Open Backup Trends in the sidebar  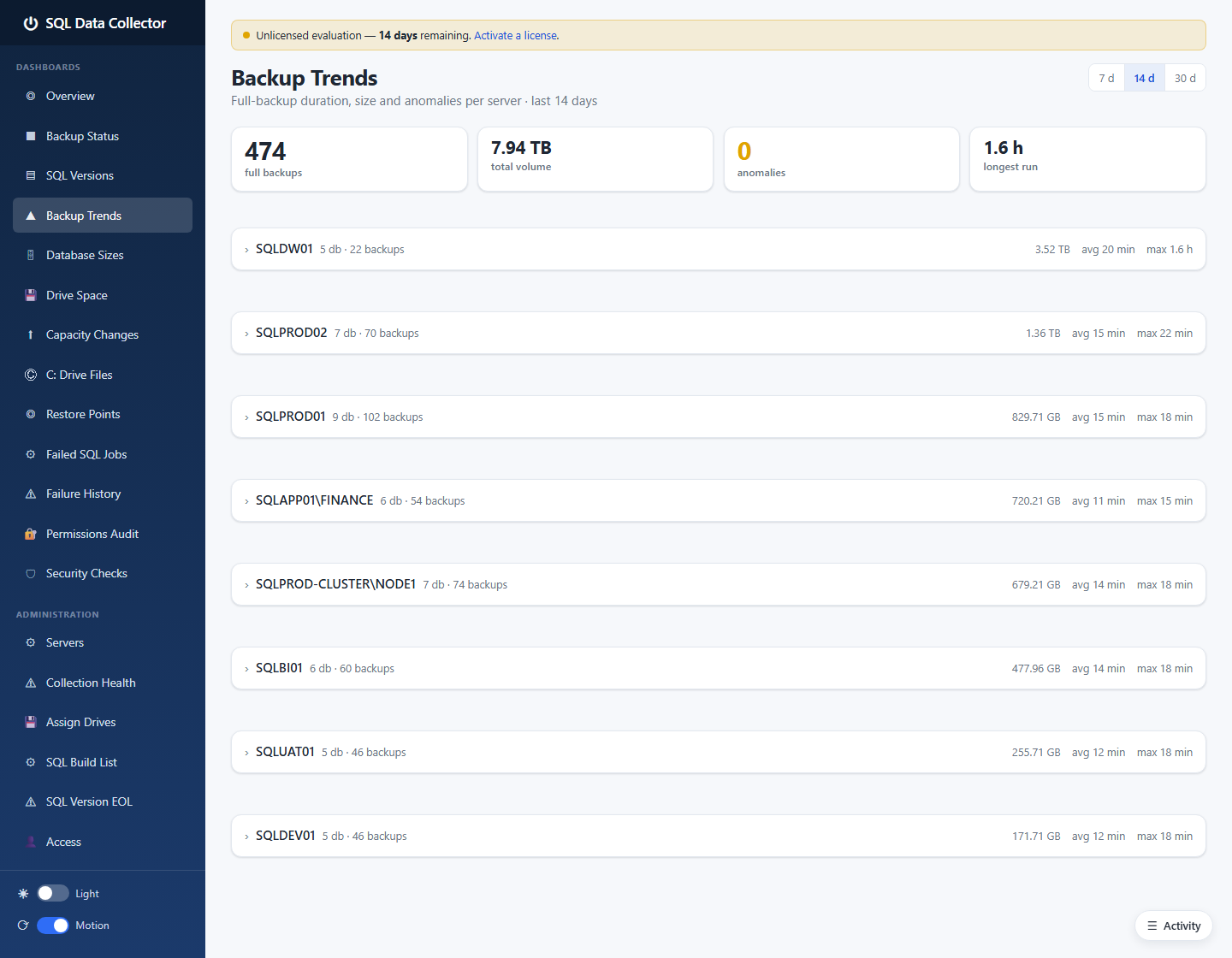103,216
